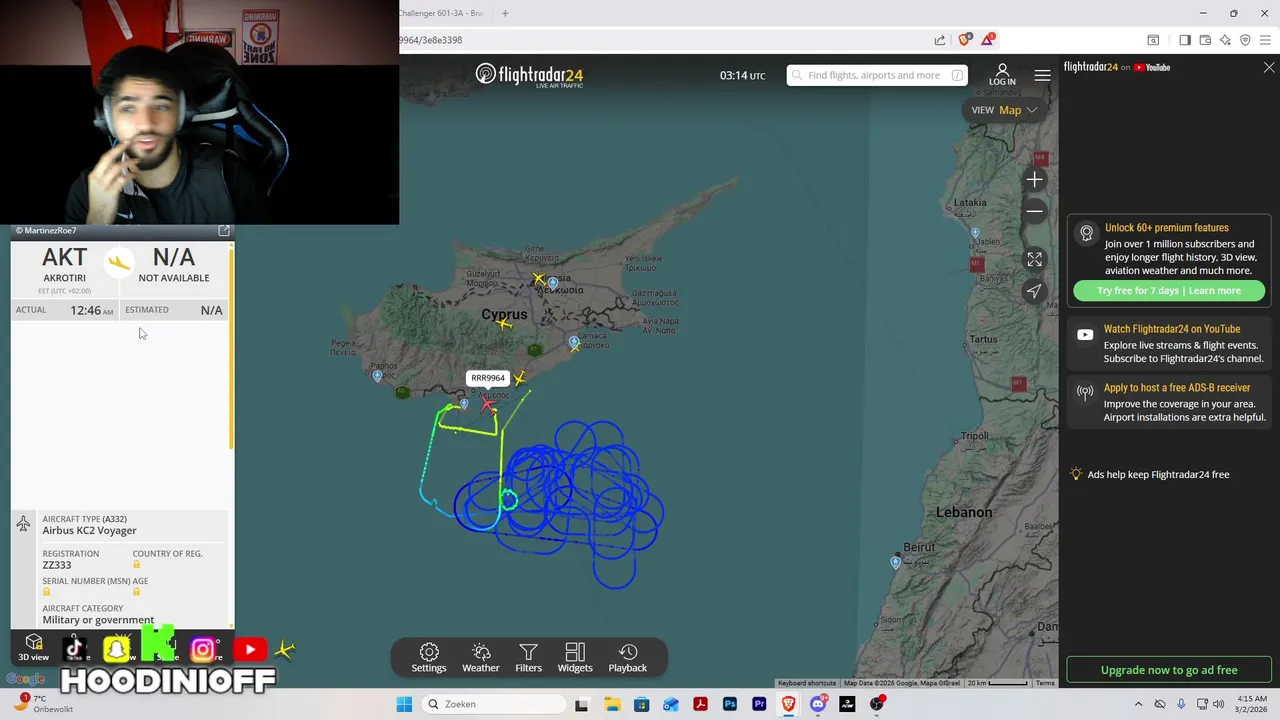Click Upgrade now to go ad free
Image resolution: width=1280 pixels, height=720 pixels.
[x=1169, y=670]
